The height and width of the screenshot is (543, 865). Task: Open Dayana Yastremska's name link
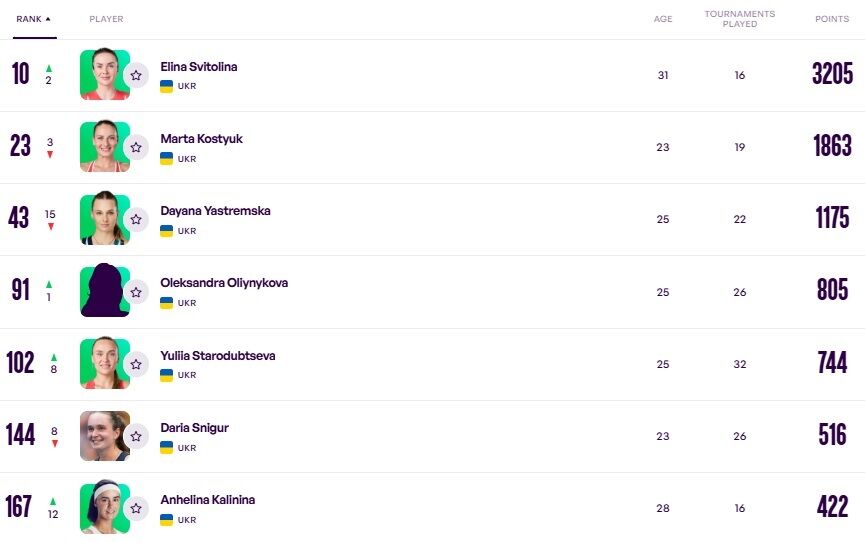coord(215,211)
